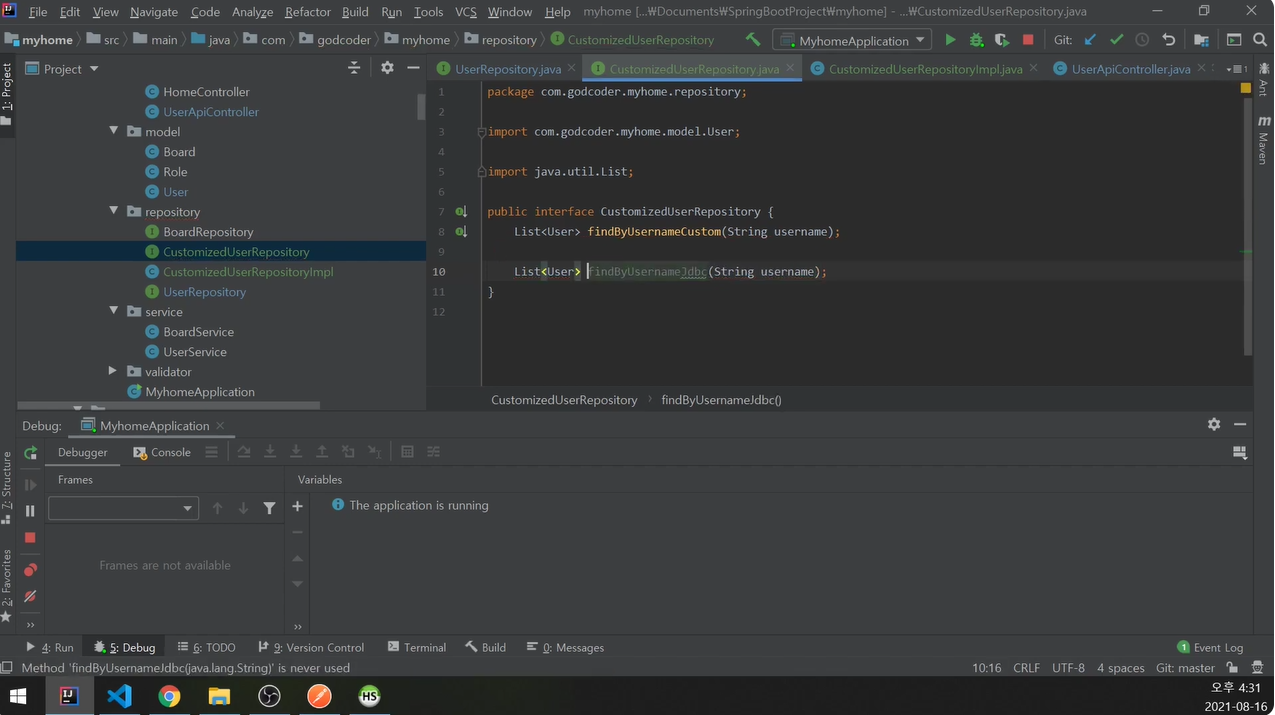Click Filter frames funnel icon
The height and width of the screenshot is (715, 1275).
click(269, 508)
